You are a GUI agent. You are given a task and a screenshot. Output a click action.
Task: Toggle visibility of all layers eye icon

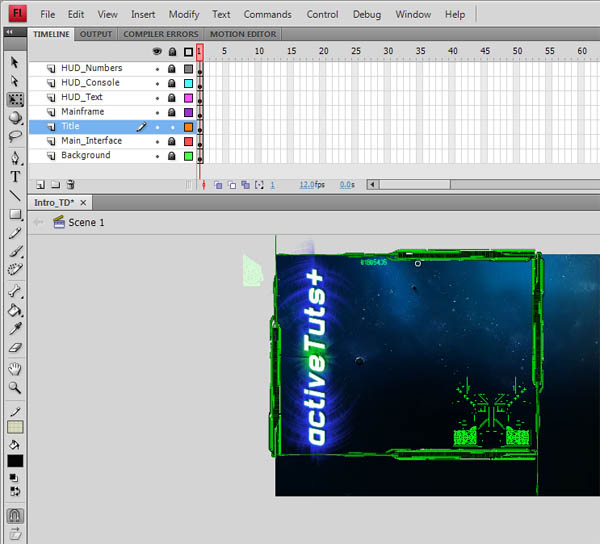click(157, 51)
